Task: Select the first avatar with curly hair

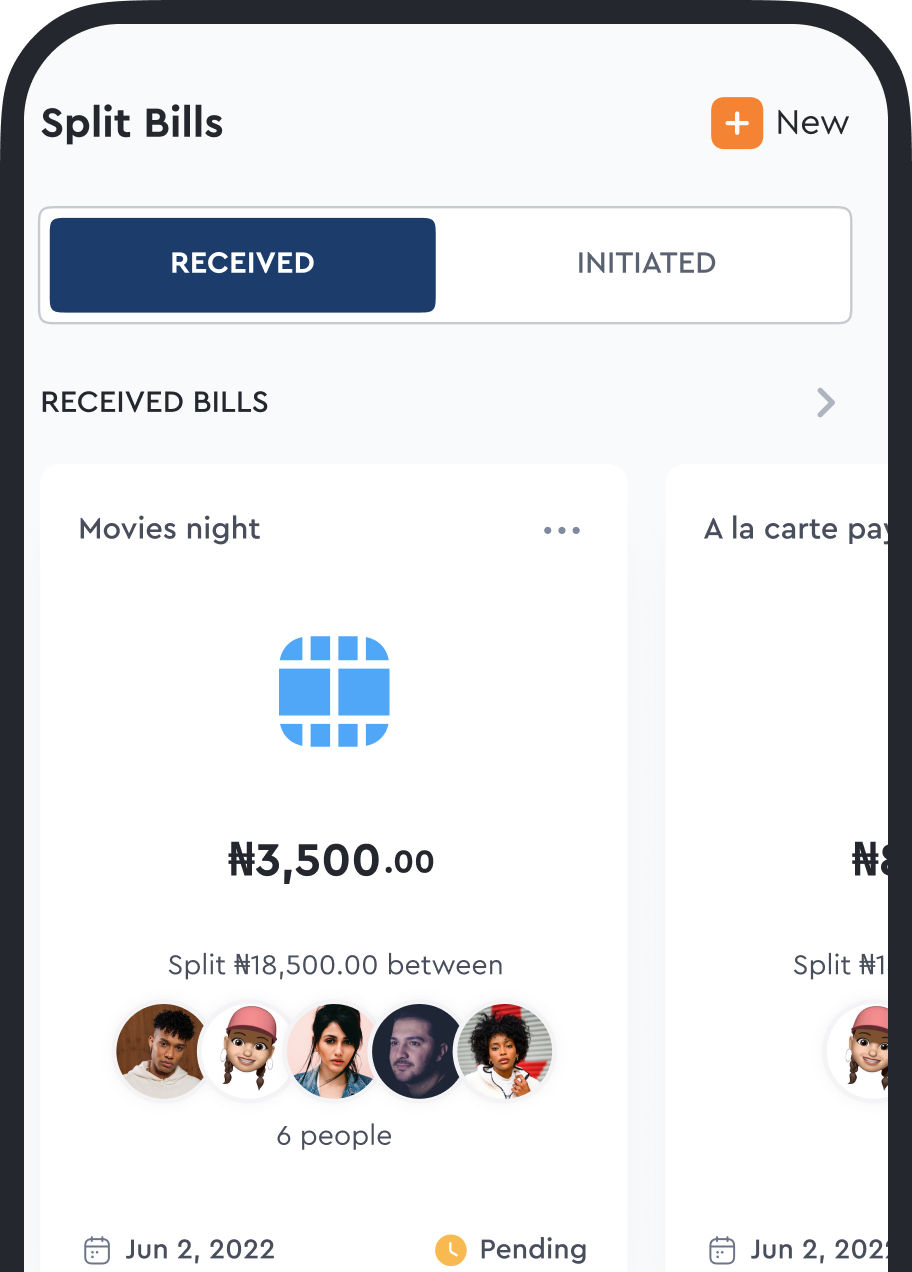Action: 163,1051
